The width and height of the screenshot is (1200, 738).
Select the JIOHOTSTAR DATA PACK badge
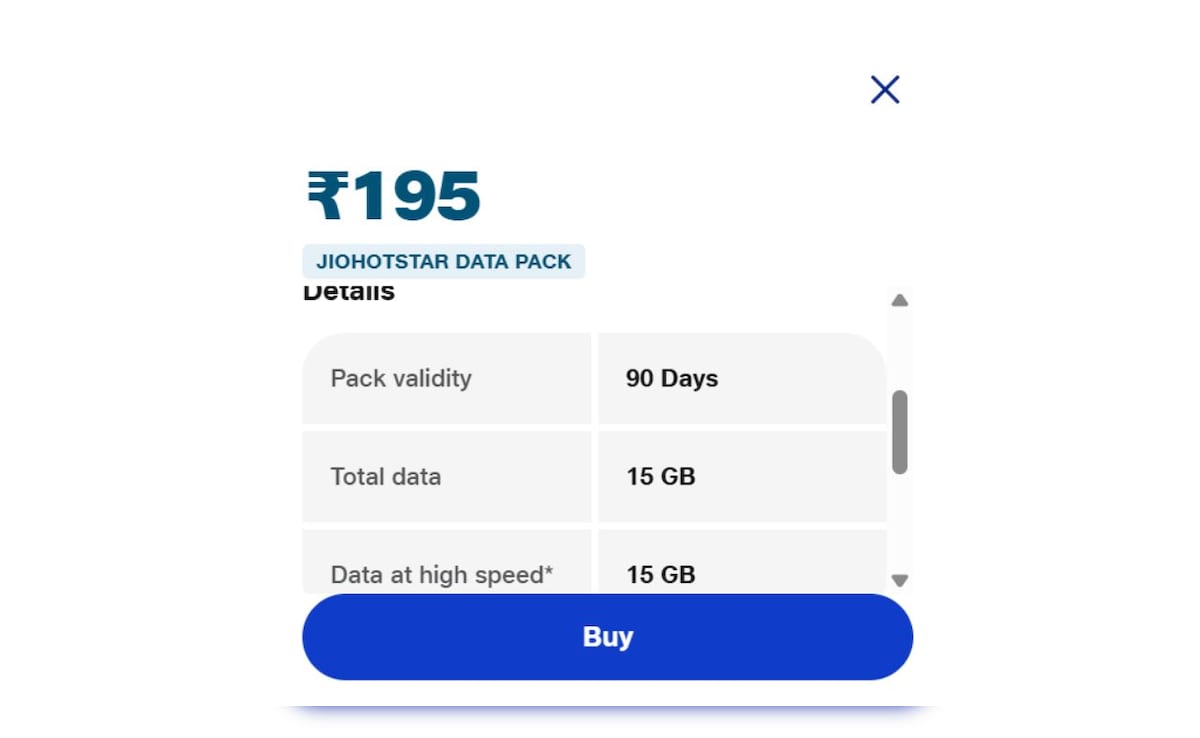(x=443, y=262)
